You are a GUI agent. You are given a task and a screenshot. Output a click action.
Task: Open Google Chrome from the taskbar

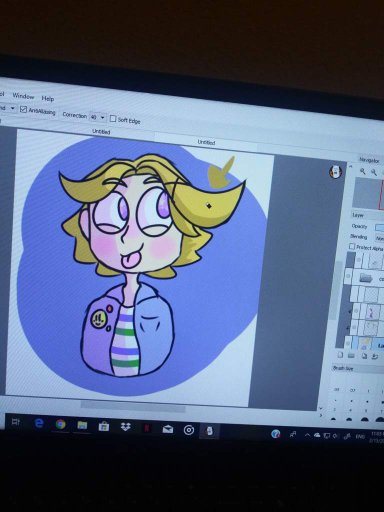pyautogui.click(x=60, y=424)
